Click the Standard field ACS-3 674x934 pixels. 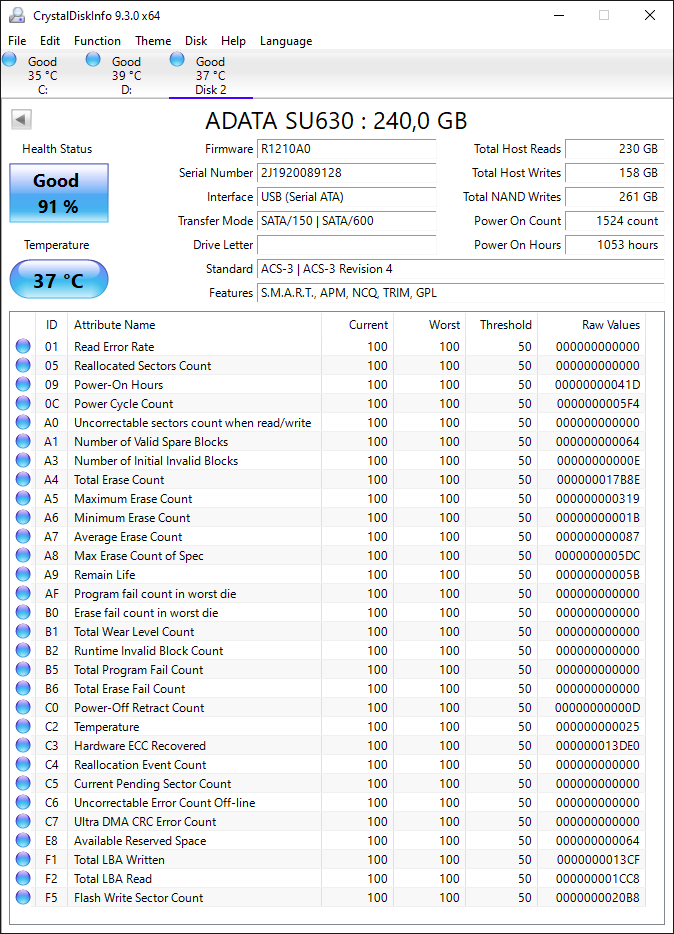[x=461, y=269]
